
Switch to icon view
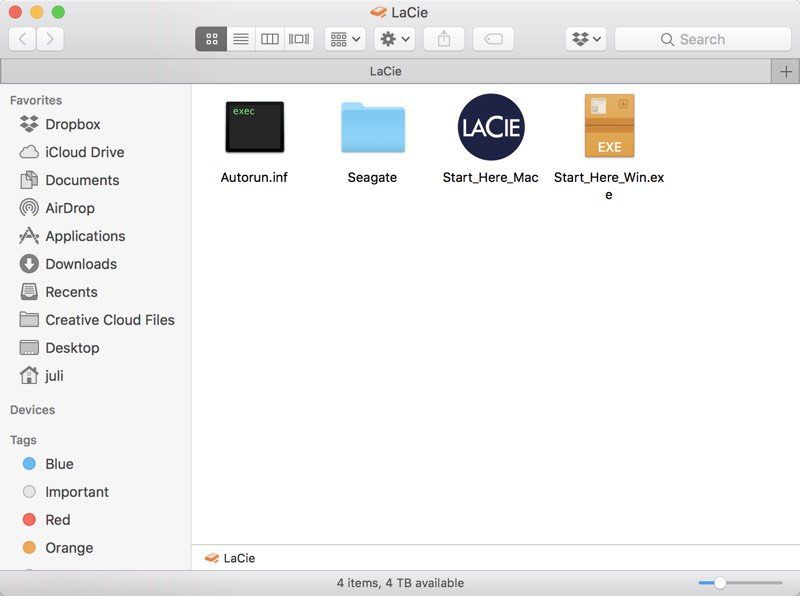tap(211, 39)
